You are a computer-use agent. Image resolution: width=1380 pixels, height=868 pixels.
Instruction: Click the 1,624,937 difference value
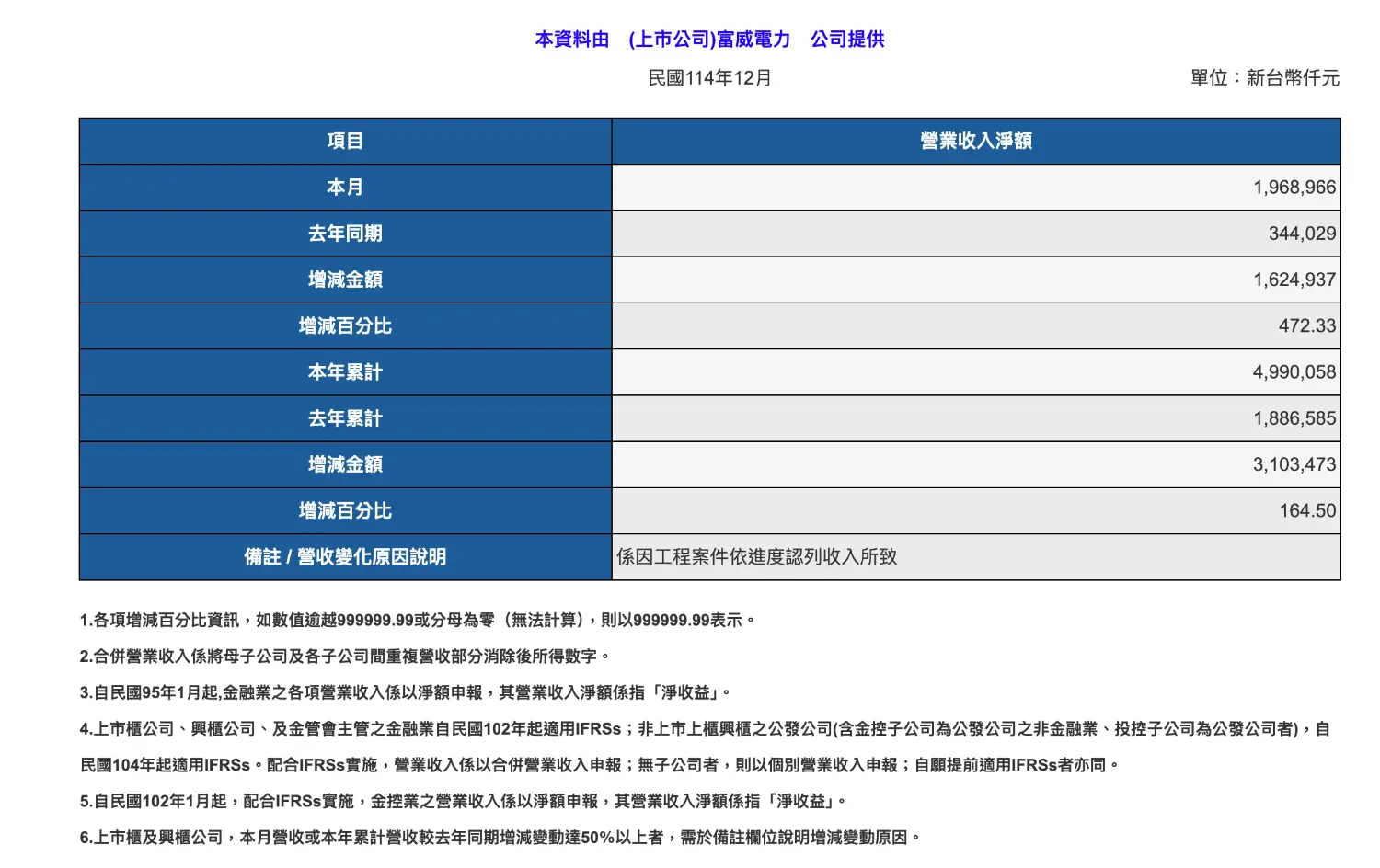click(x=1294, y=280)
